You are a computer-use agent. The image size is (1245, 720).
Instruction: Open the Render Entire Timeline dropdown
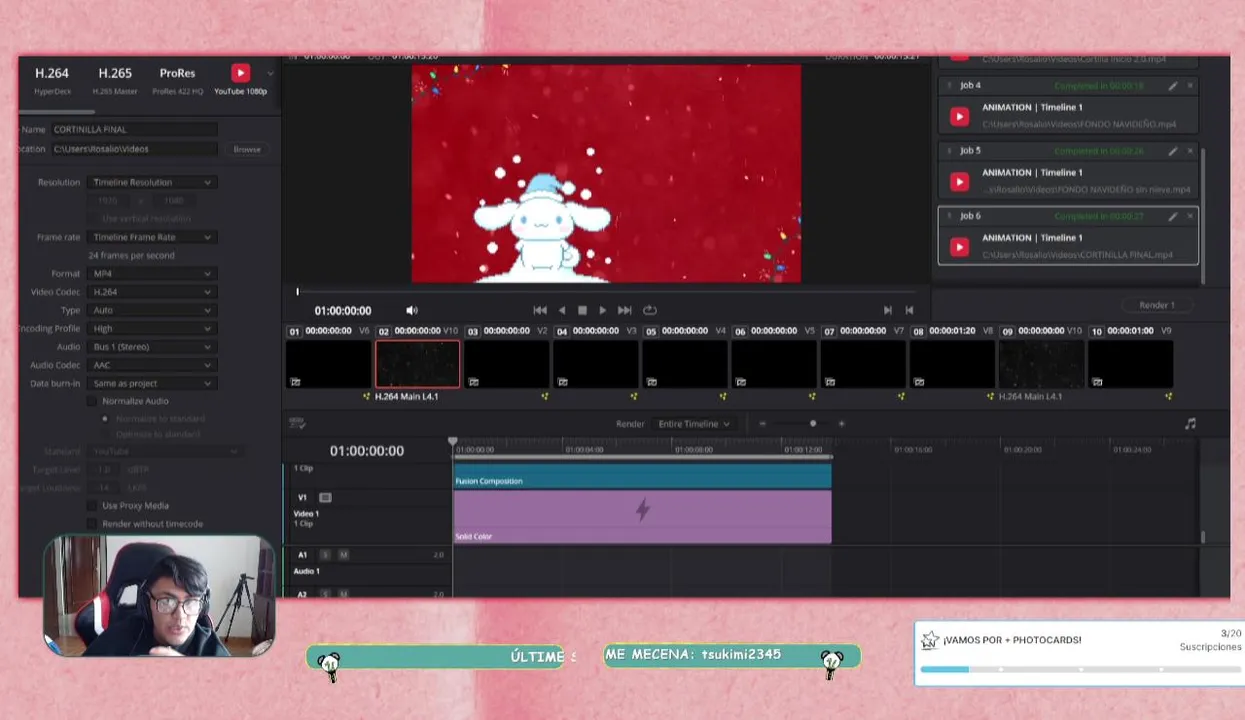tap(693, 424)
